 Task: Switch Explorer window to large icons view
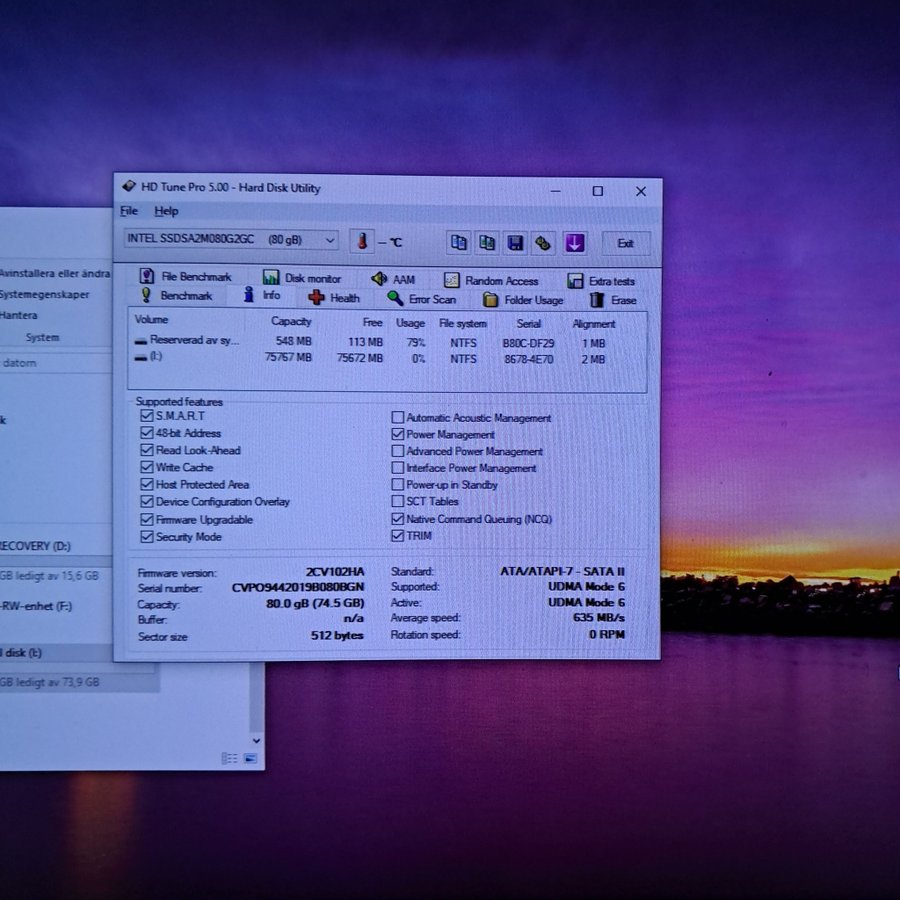click(x=250, y=758)
